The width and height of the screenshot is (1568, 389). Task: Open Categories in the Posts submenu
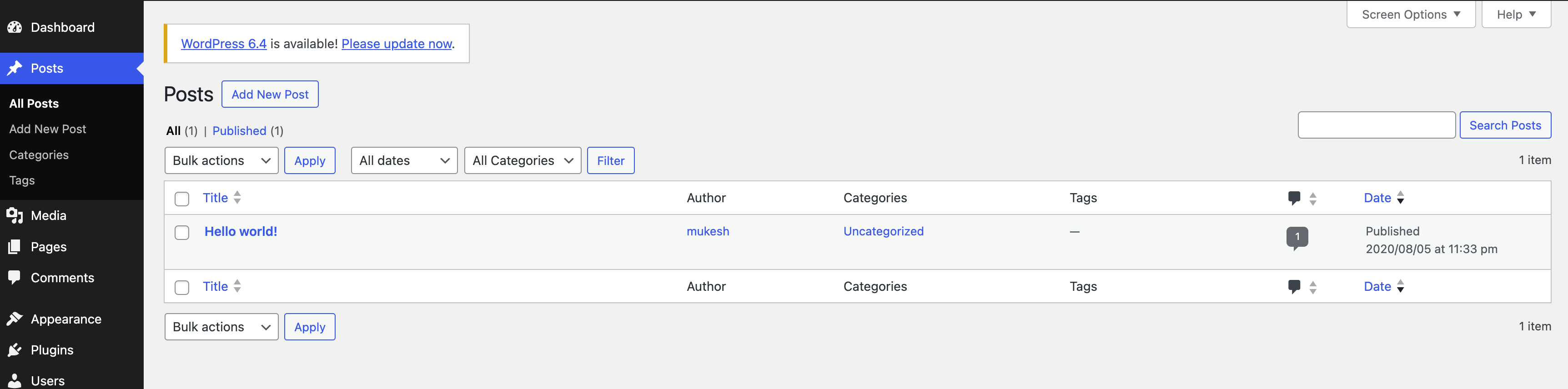pos(39,155)
